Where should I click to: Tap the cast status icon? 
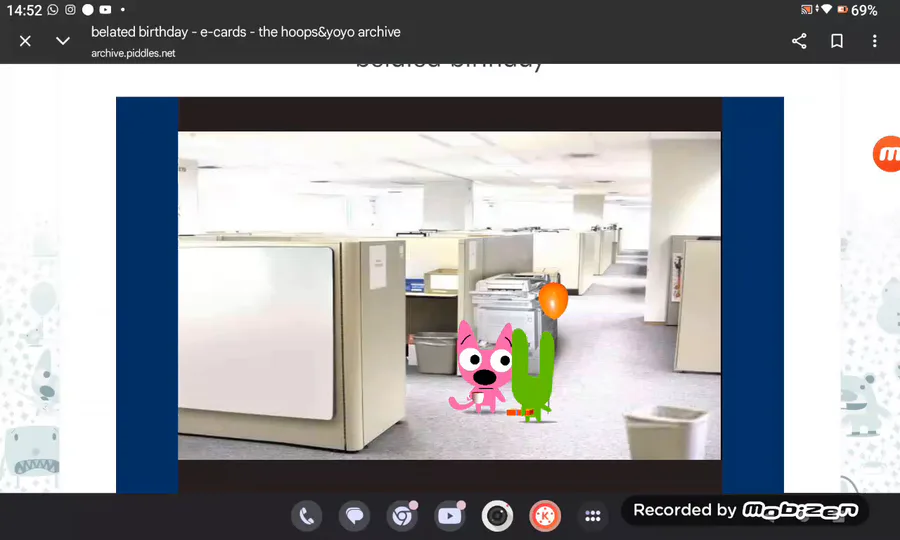tap(806, 9)
